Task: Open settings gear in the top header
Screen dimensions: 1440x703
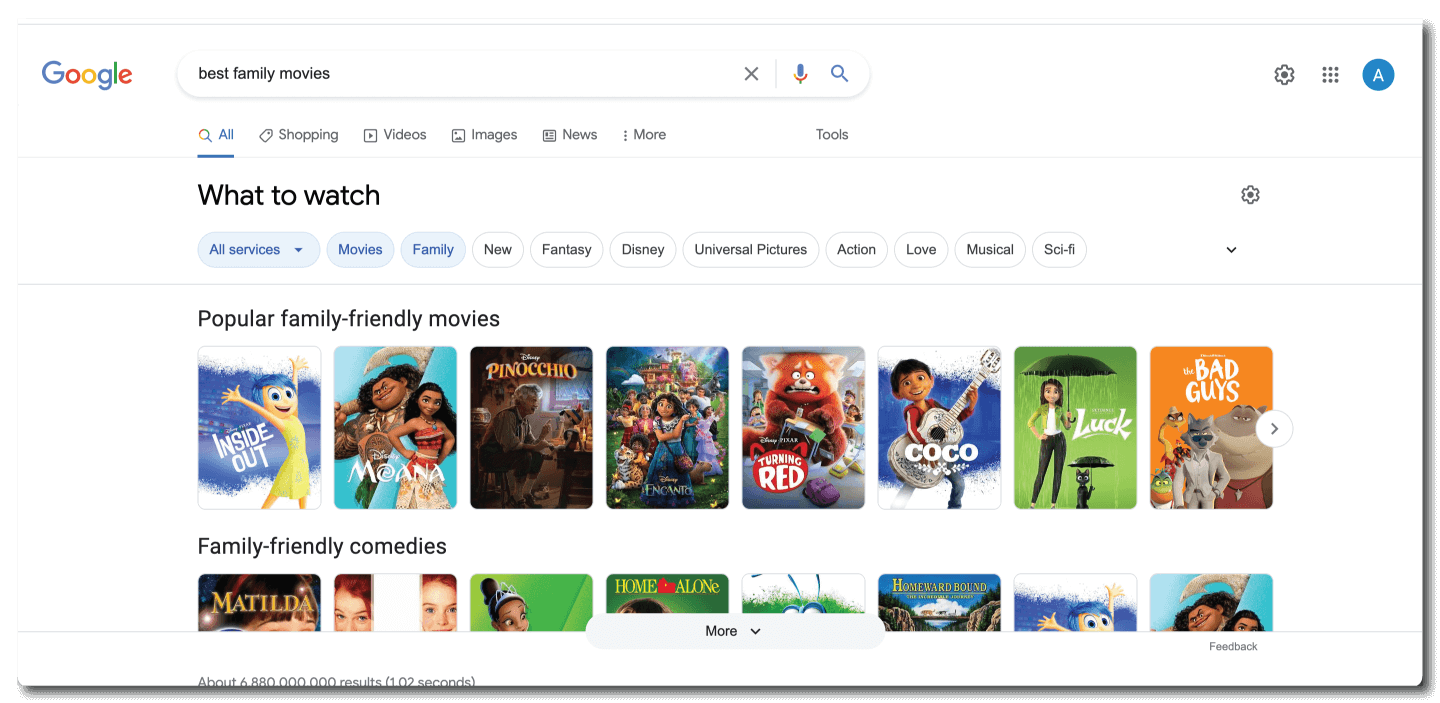Action: coord(1284,74)
